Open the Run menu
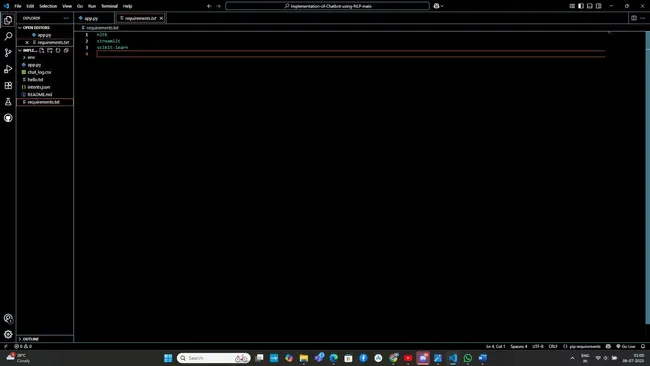This screenshot has height=366, width=650. pos(92,6)
